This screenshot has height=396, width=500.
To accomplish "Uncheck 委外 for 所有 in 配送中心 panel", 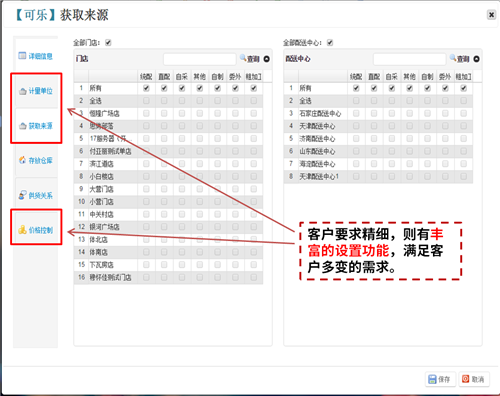I will click(x=445, y=88).
